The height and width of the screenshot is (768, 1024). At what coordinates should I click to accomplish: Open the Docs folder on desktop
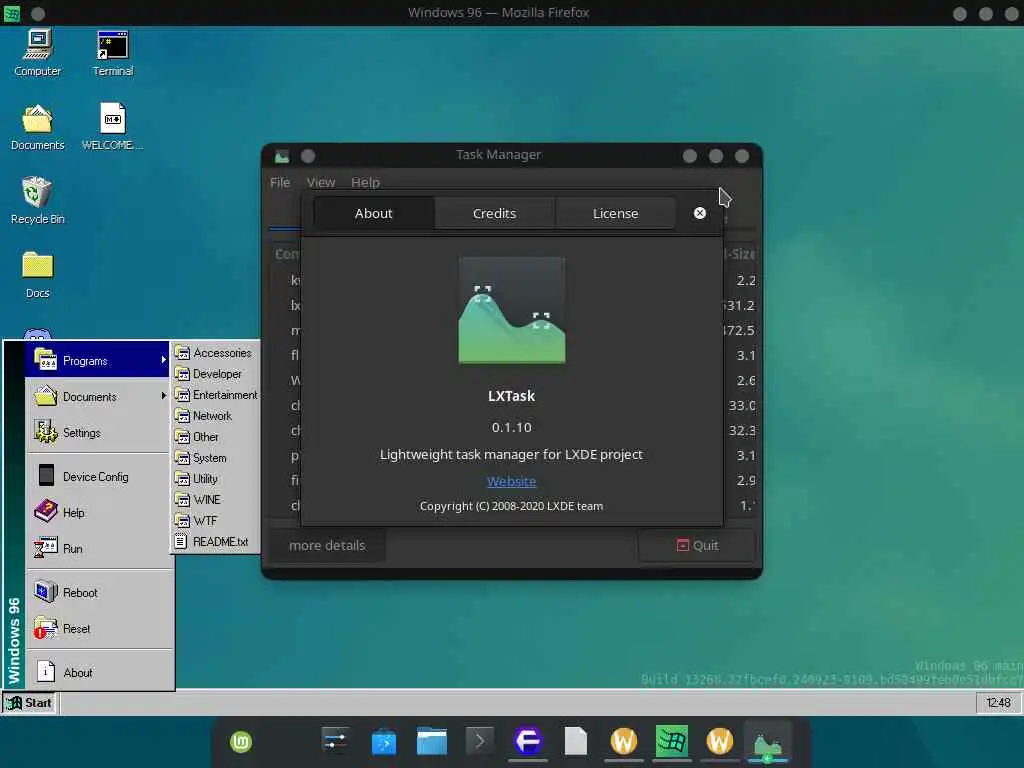point(37,275)
